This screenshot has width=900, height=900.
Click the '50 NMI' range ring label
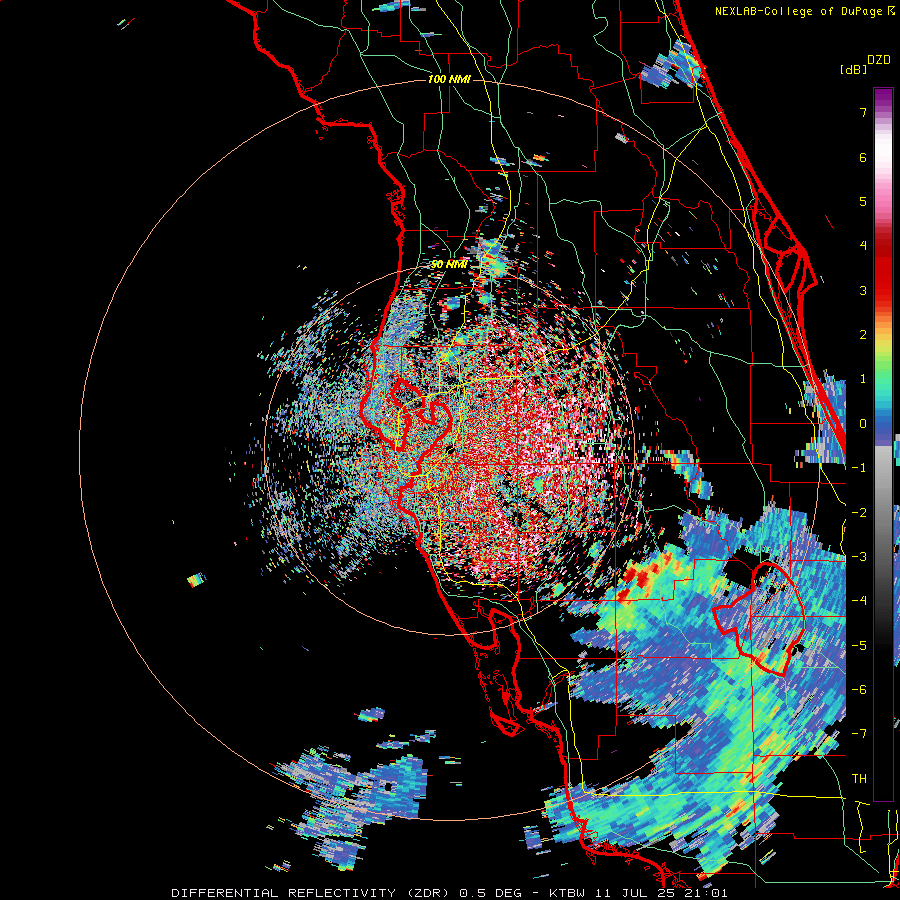449,264
